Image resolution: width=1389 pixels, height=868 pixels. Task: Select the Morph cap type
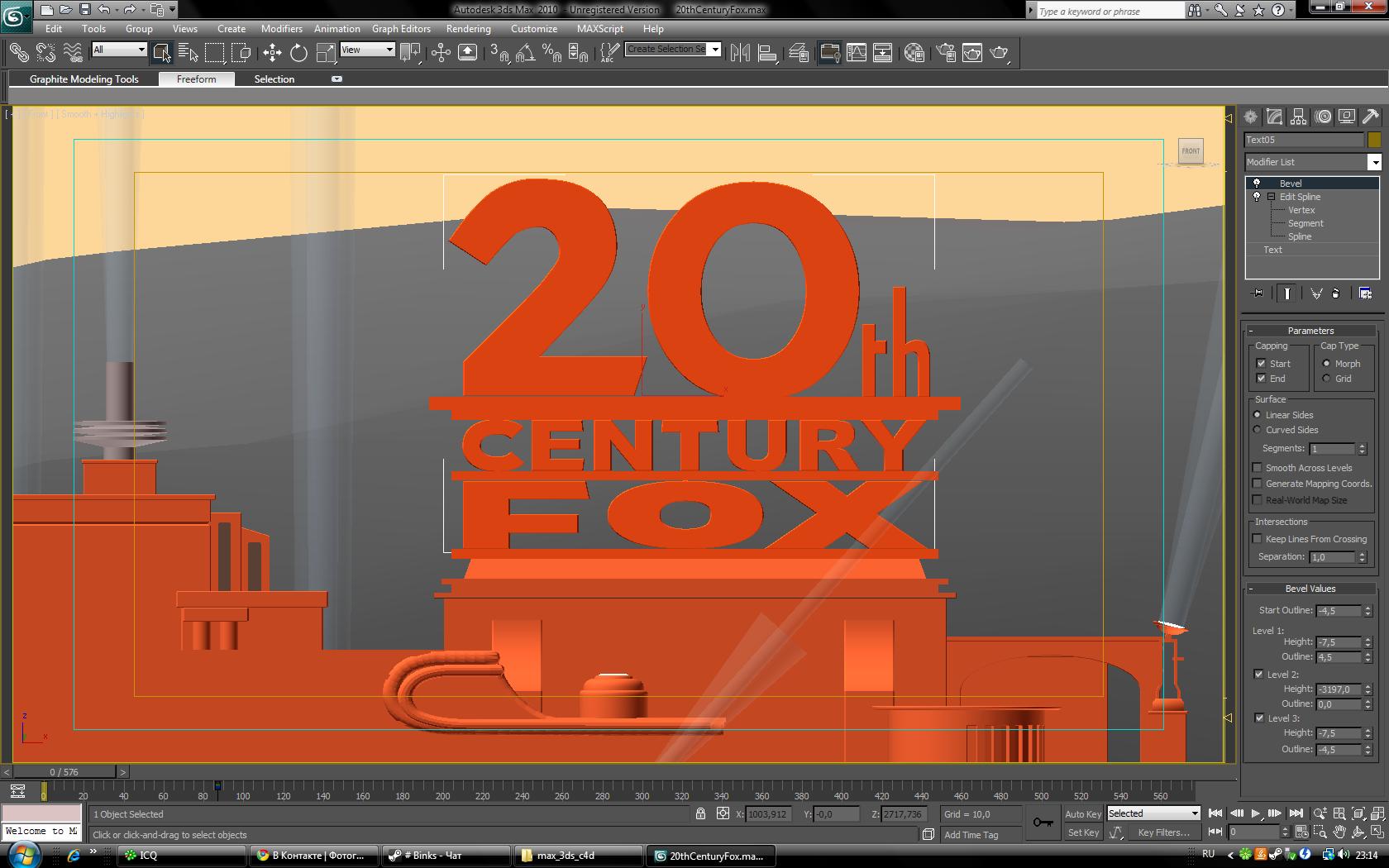coord(1326,364)
